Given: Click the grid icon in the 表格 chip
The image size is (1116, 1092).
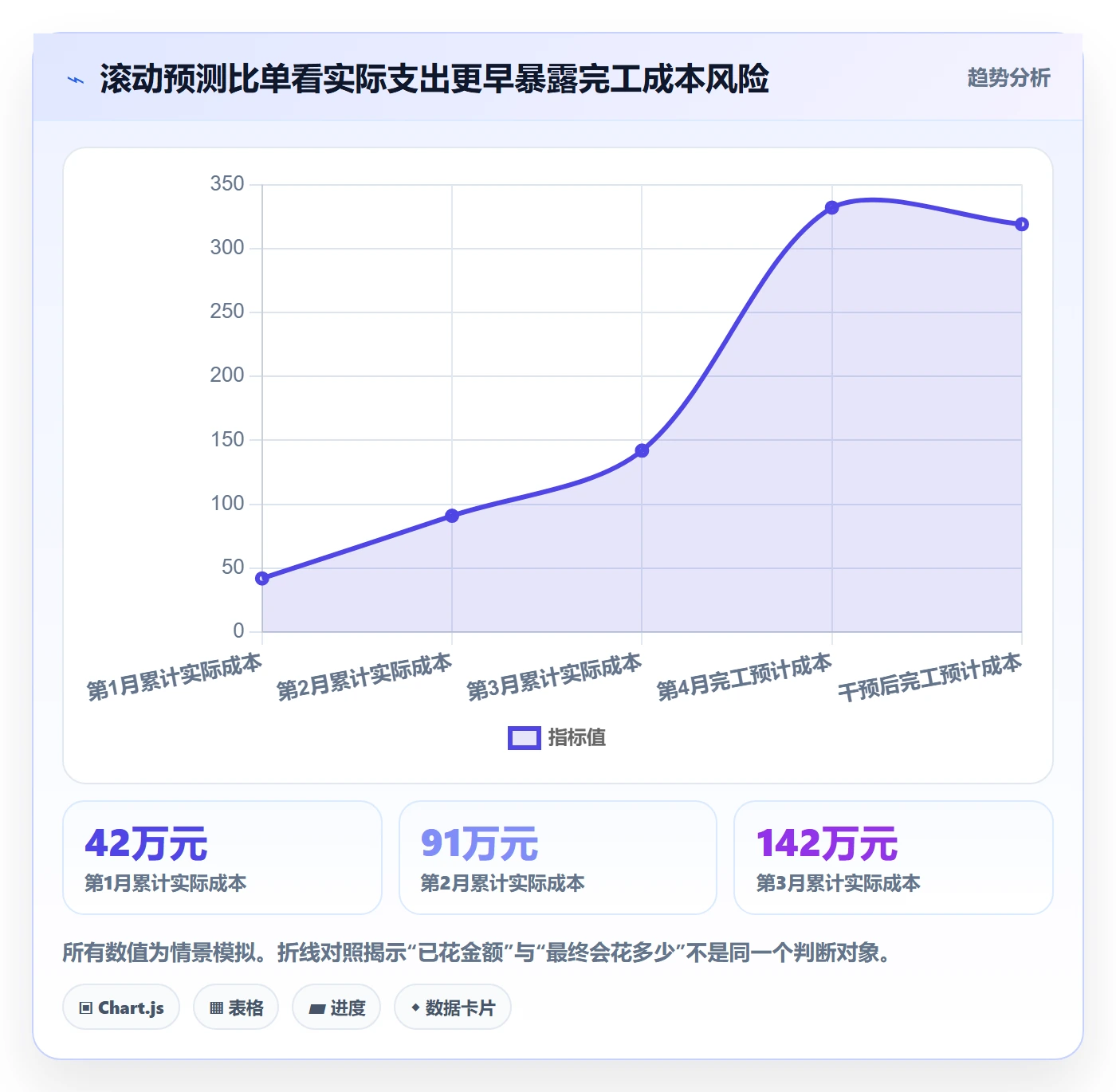Looking at the screenshot, I should [x=216, y=1008].
